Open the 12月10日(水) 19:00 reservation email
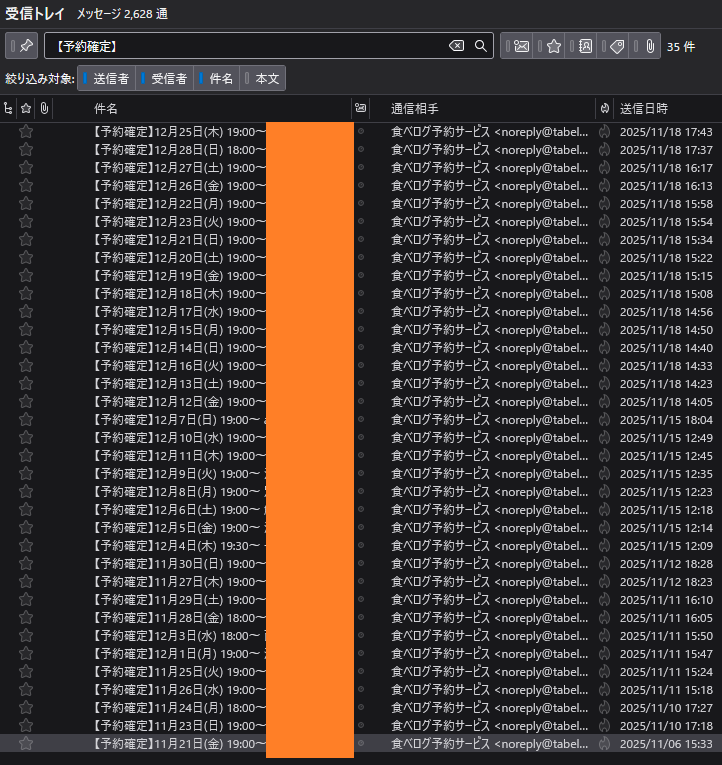Viewport: 722px width, 765px height. [x=180, y=438]
